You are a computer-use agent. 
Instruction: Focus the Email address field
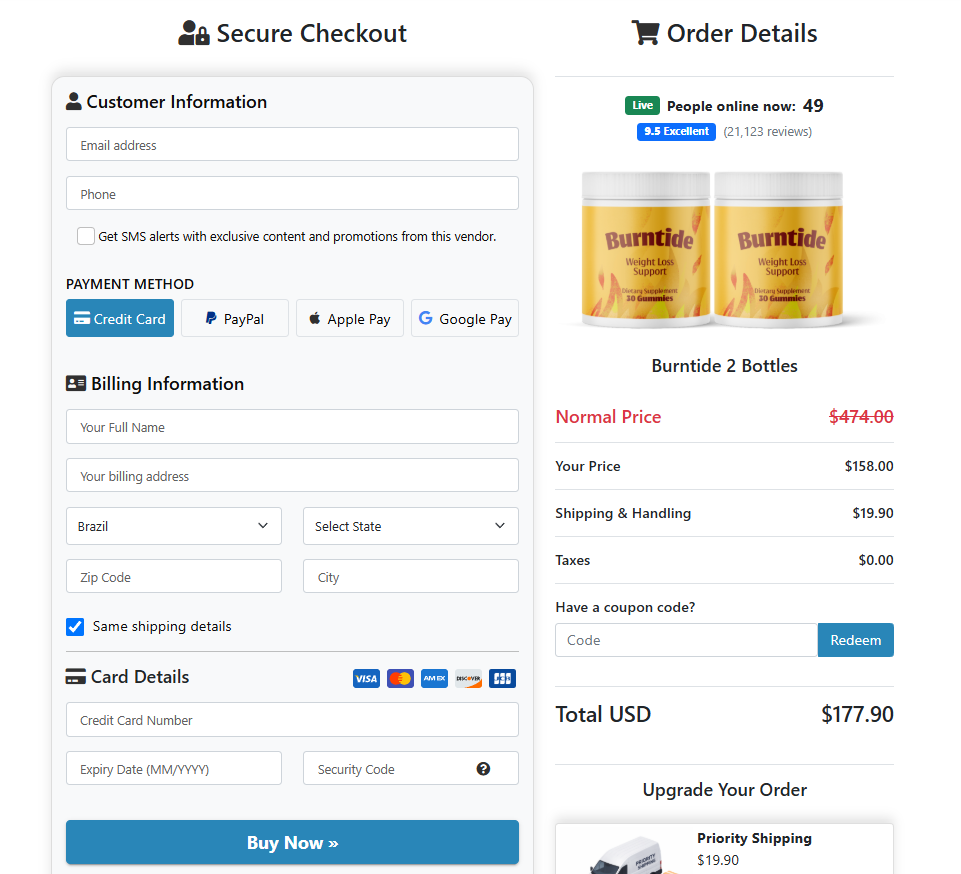click(292, 145)
